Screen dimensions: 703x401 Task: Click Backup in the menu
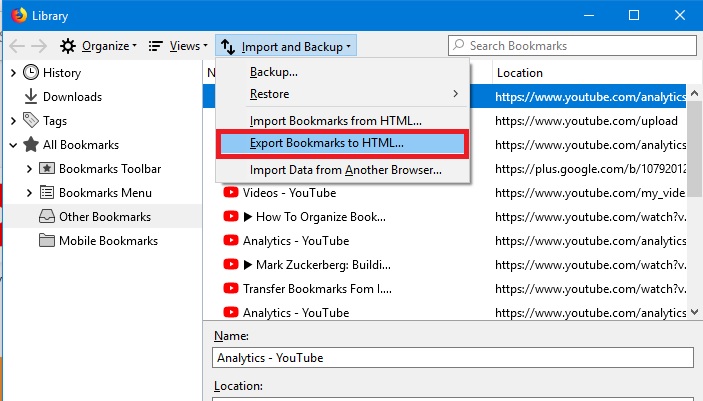pyautogui.click(x=273, y=72)
